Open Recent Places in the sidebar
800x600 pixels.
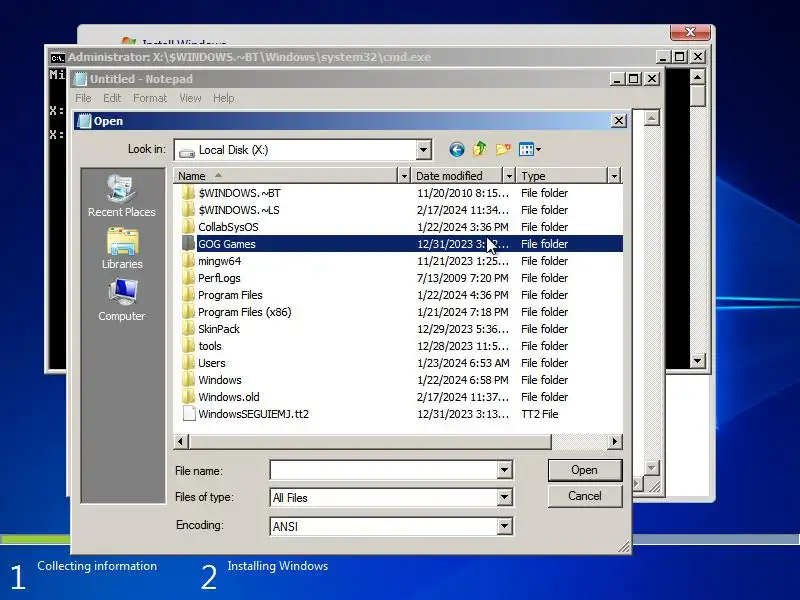coord(121,196)
